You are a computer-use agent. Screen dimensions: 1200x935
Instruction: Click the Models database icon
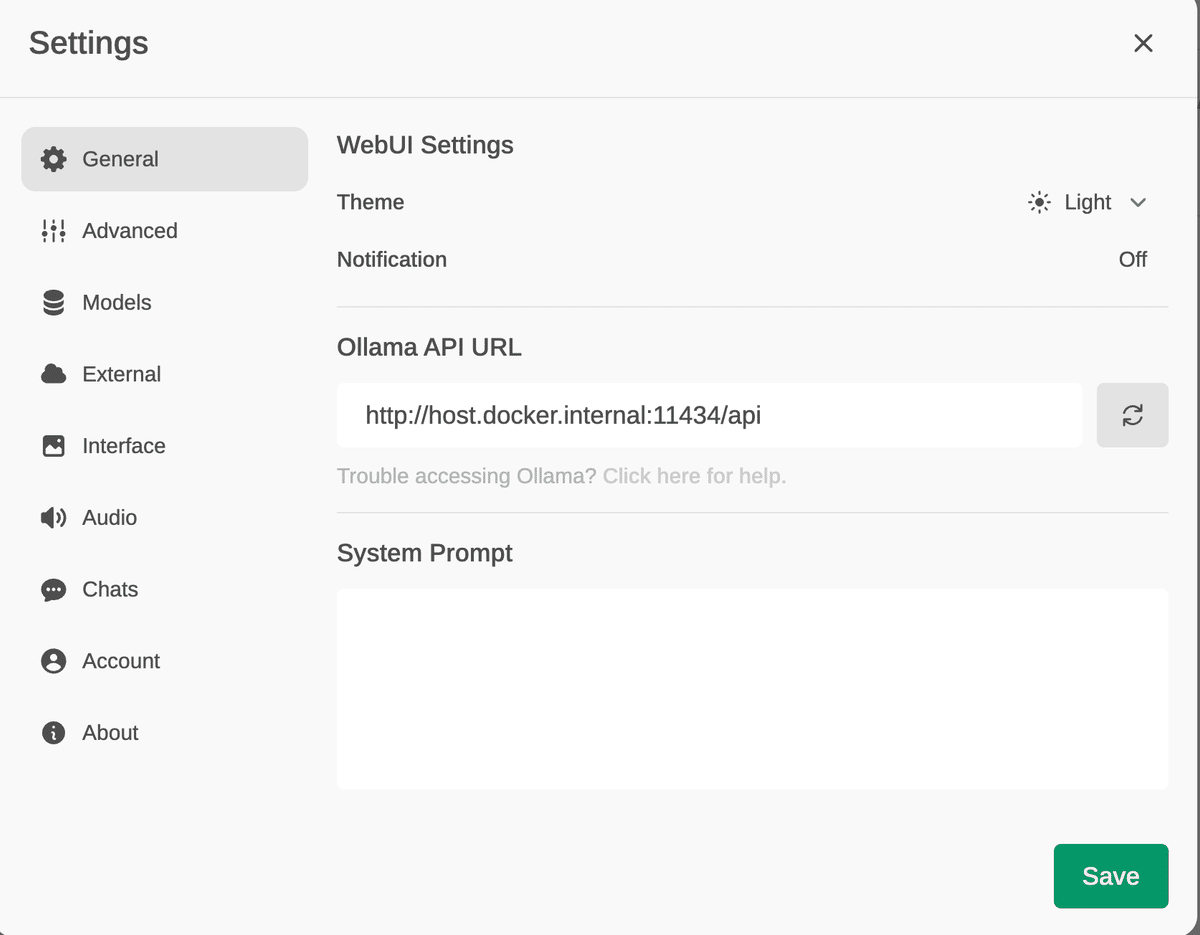pos(54,303)
